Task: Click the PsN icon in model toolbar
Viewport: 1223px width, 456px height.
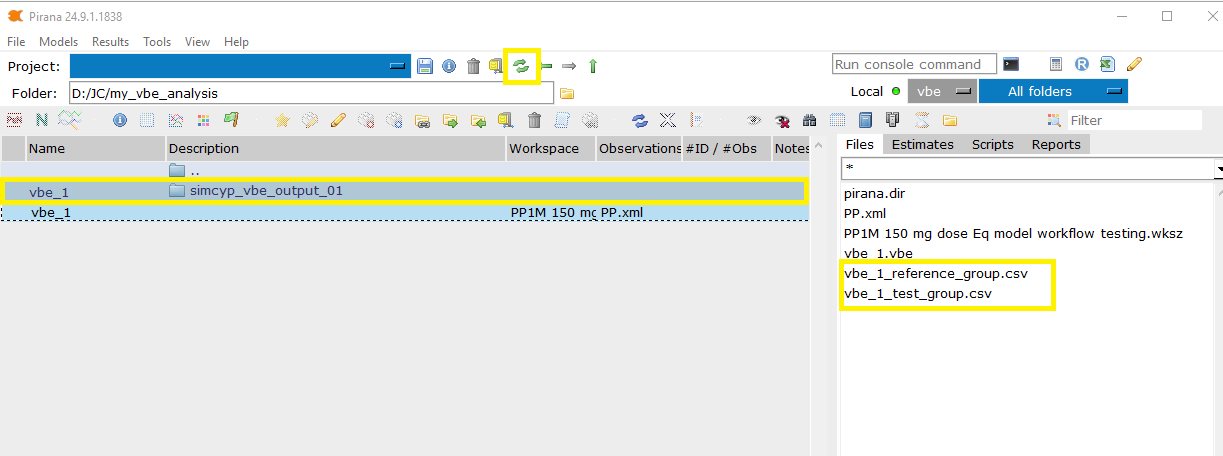Action: [x=14, y=120]
